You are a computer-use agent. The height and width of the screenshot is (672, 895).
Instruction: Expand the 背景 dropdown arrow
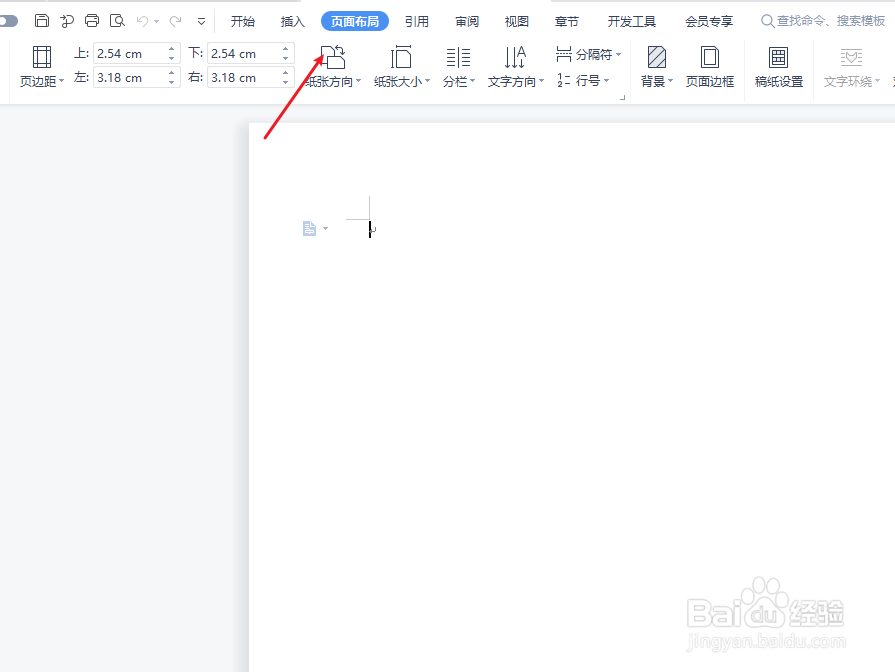tap(671, 81)
